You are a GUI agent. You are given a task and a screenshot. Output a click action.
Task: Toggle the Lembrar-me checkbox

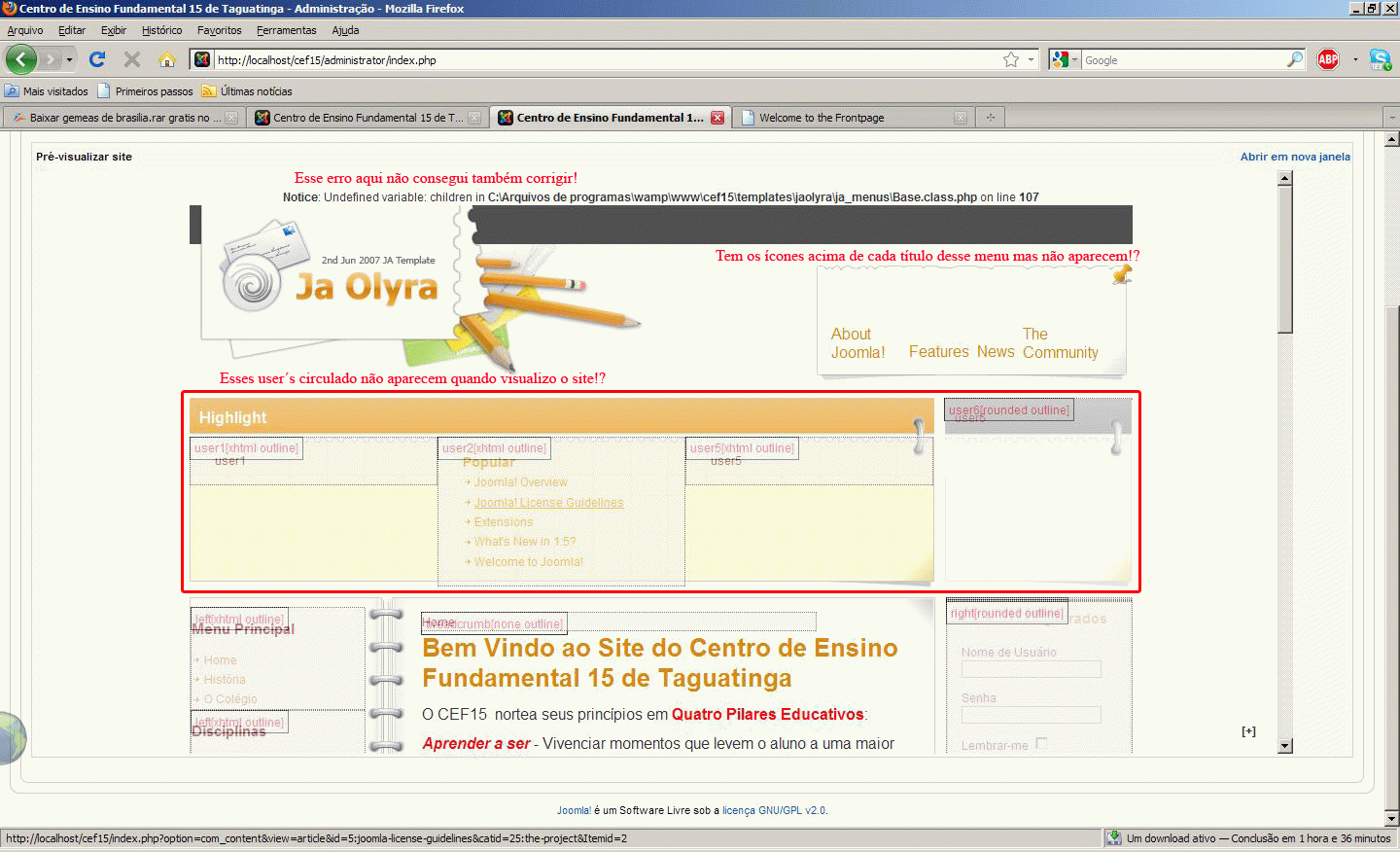click(1041, 743)
